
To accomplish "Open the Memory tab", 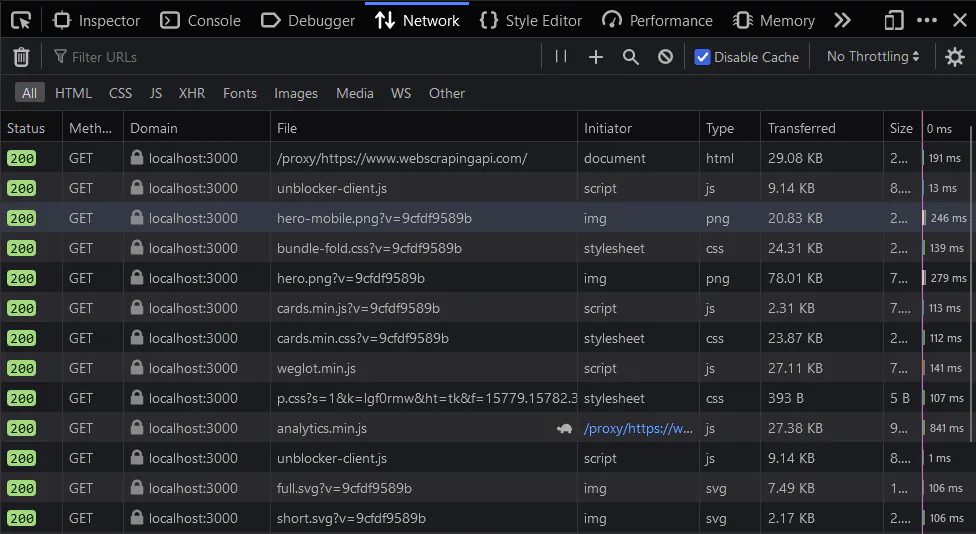I will coord(774,21).
